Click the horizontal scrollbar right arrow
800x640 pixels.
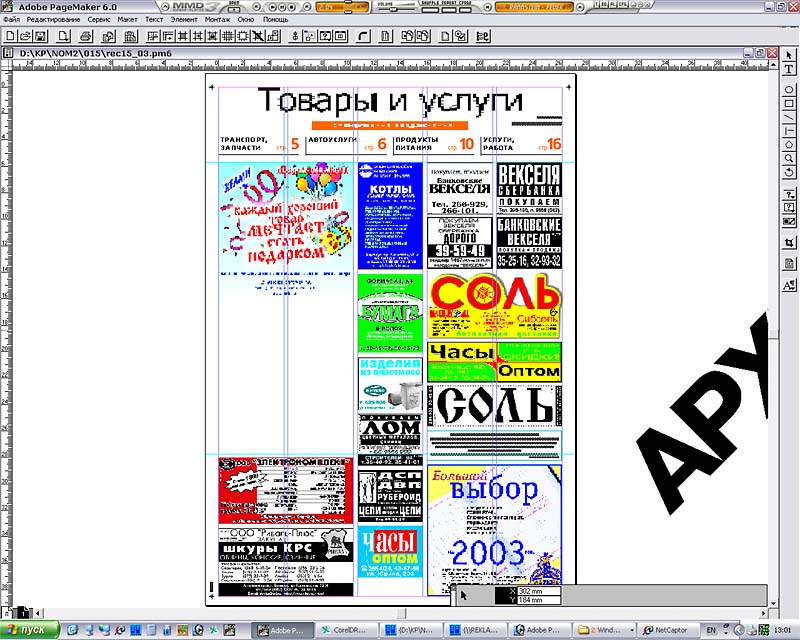pyautogui.click(x=764, y=613)
